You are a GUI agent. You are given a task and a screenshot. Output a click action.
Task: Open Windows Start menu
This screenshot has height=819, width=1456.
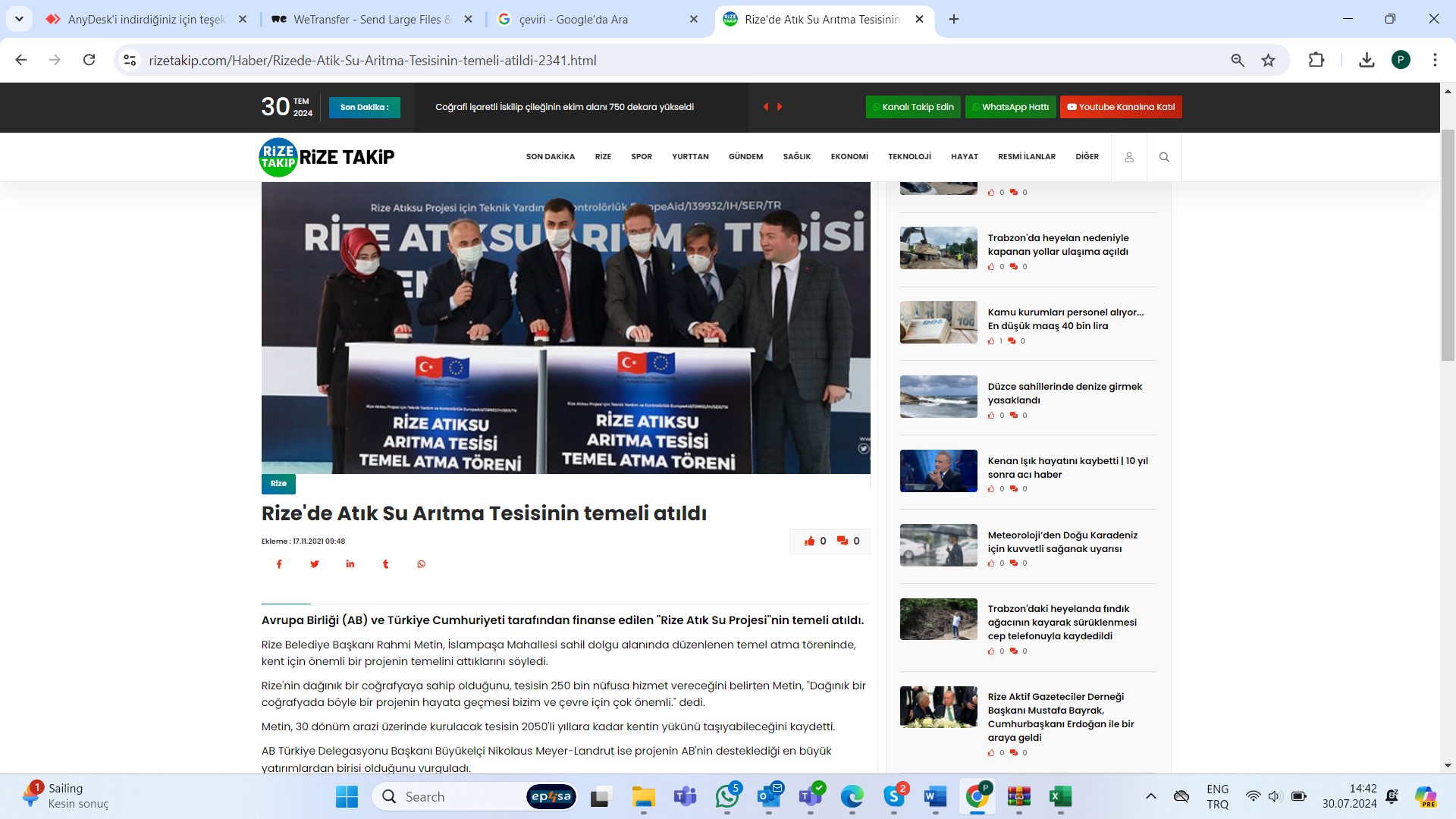[x=347, y=796]
